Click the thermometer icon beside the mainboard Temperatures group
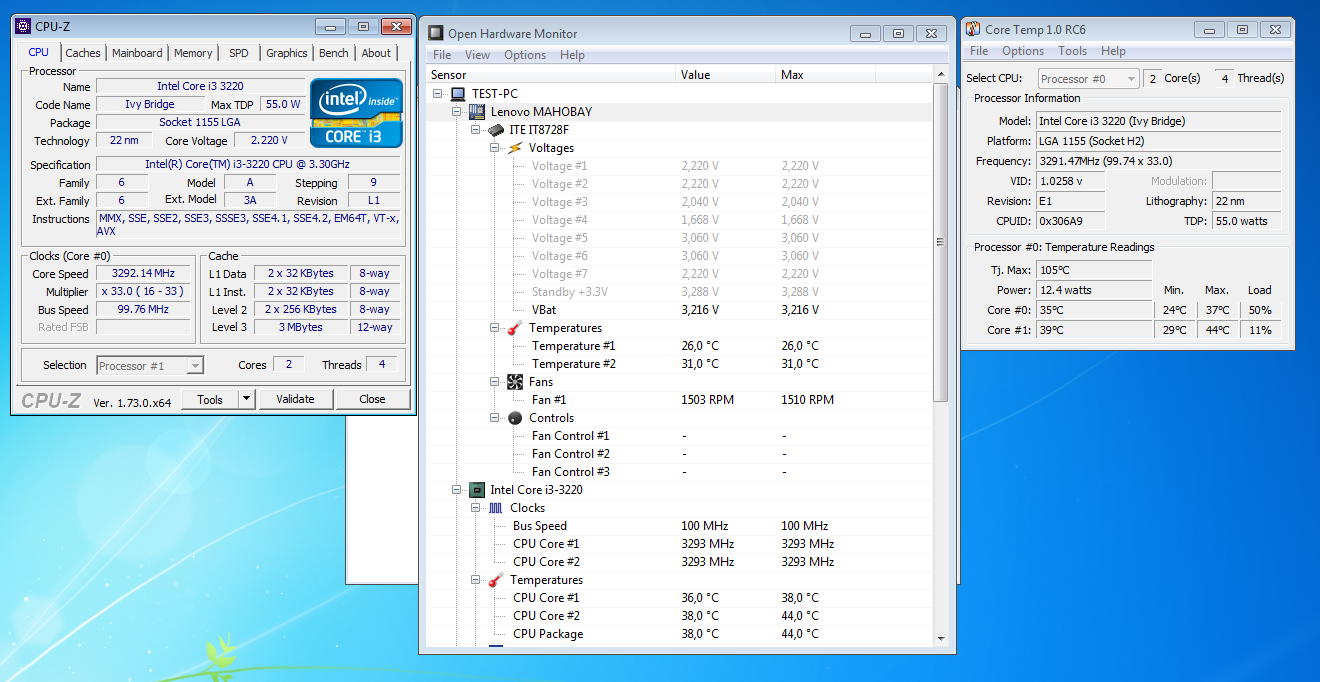 click(x=515, y=328)
